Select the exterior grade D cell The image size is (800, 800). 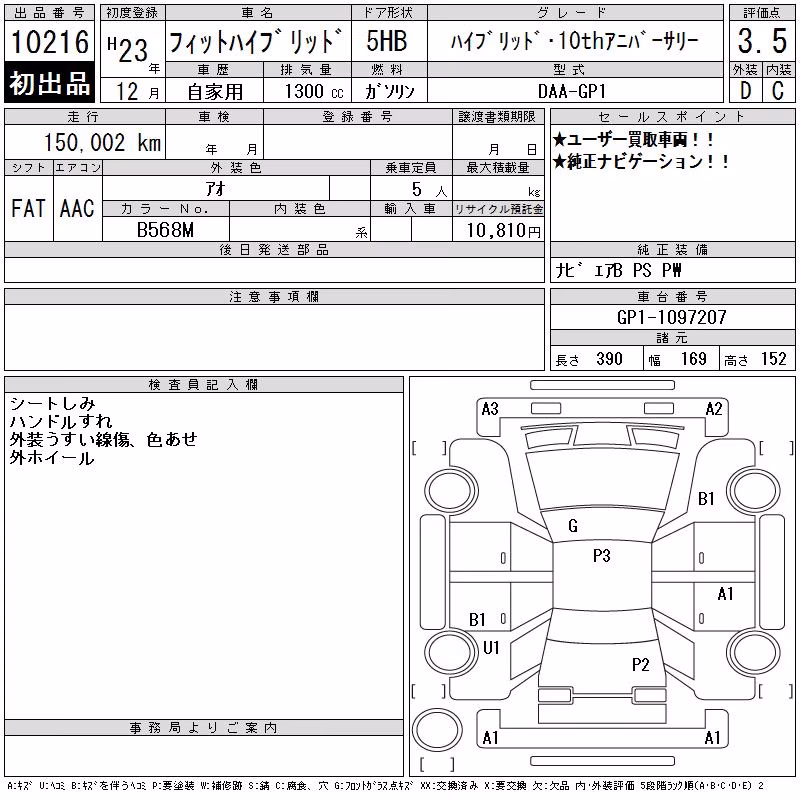(745, 91)
